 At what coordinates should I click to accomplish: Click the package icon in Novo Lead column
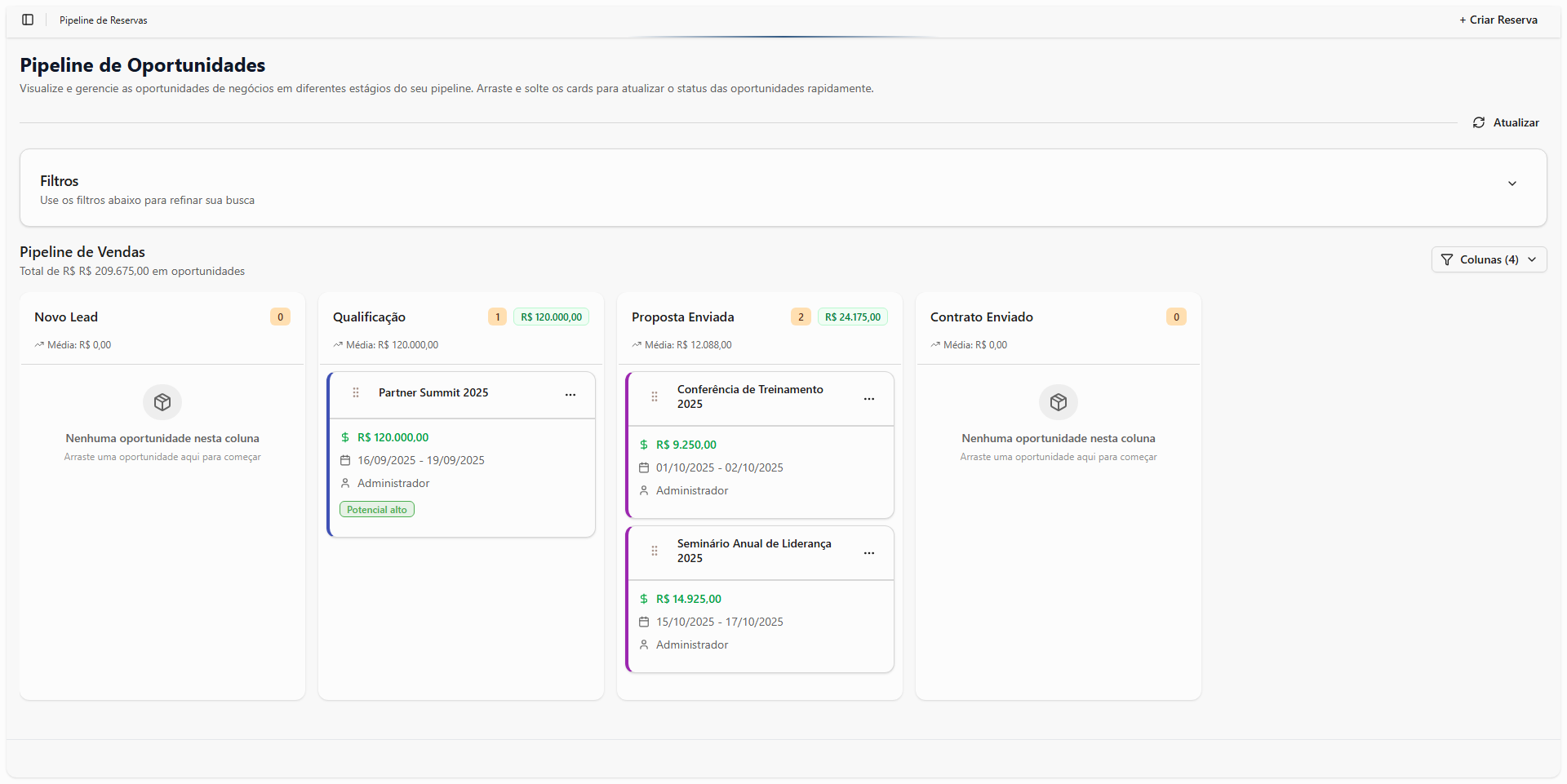click(x=162, y=401)
